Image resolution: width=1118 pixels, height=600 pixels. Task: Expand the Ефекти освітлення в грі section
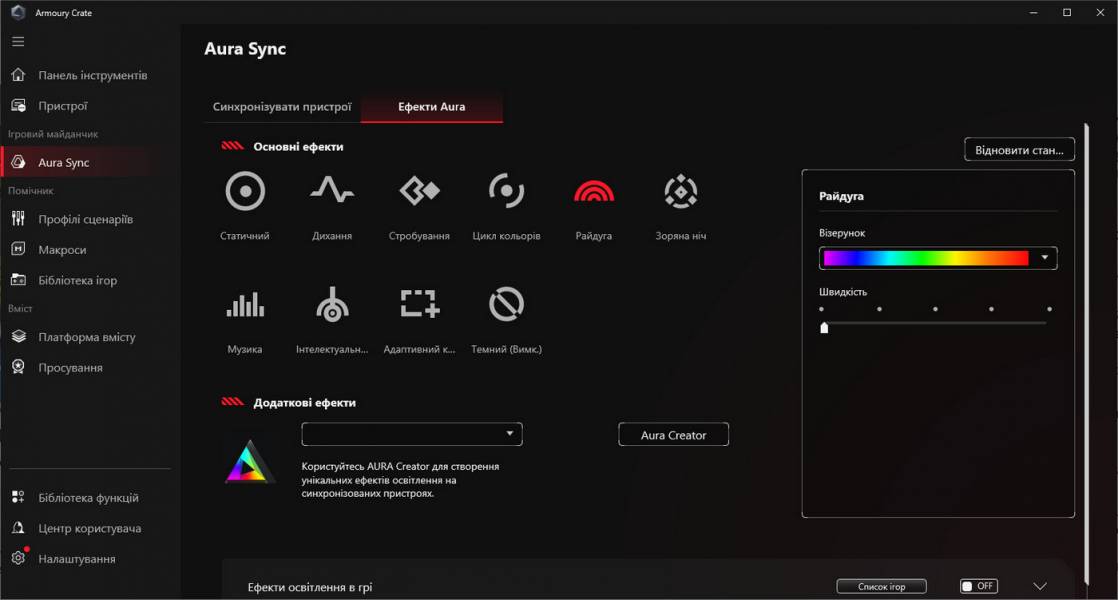(1042, 586)
